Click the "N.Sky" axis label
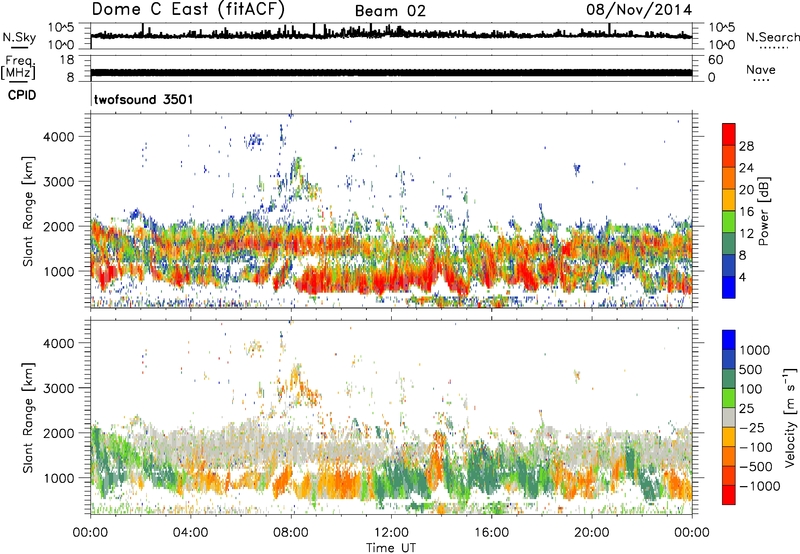 point(19,37)
